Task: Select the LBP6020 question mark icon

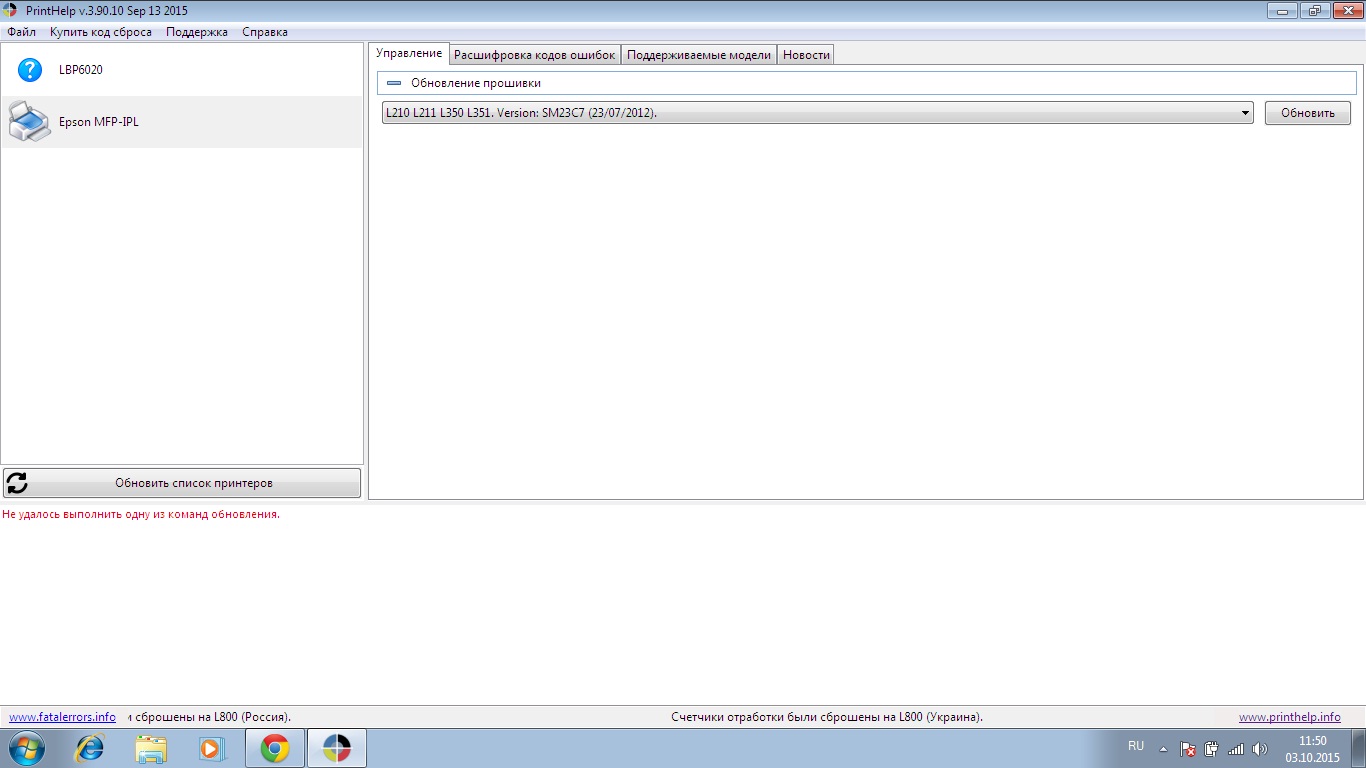Action: [x=30, y=70]
